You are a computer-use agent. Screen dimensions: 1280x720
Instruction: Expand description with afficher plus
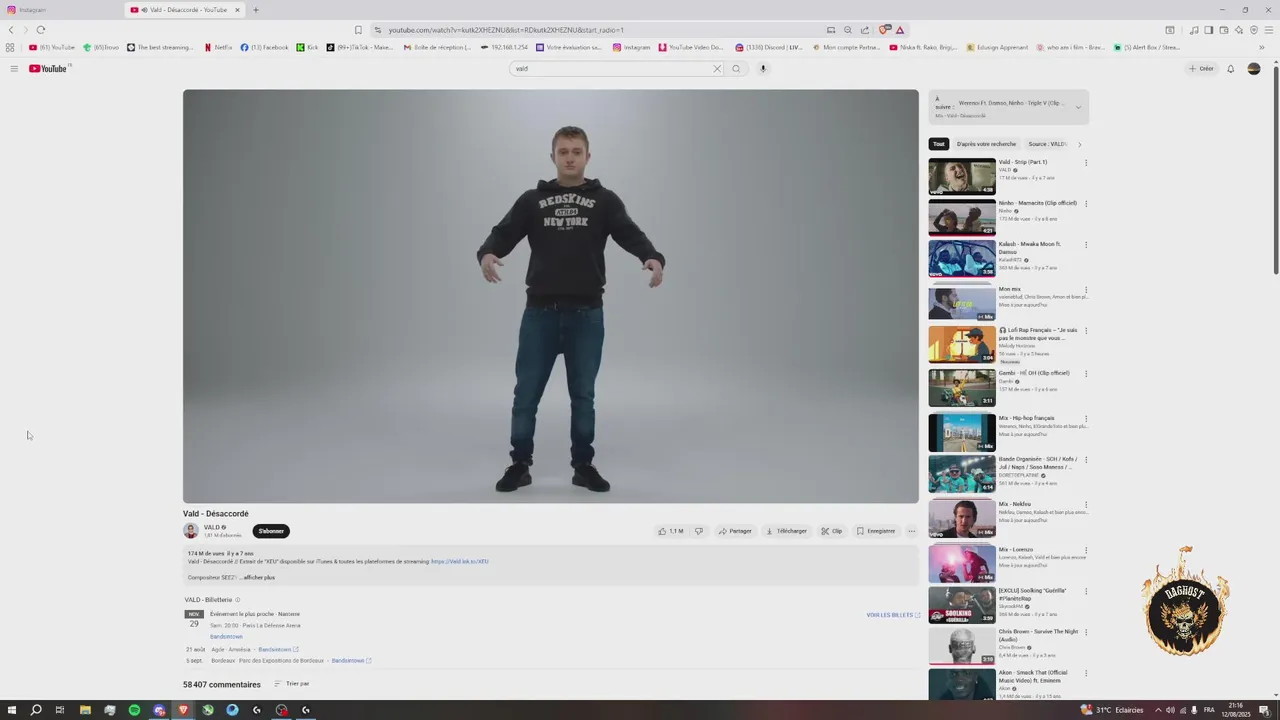(257, 577)
